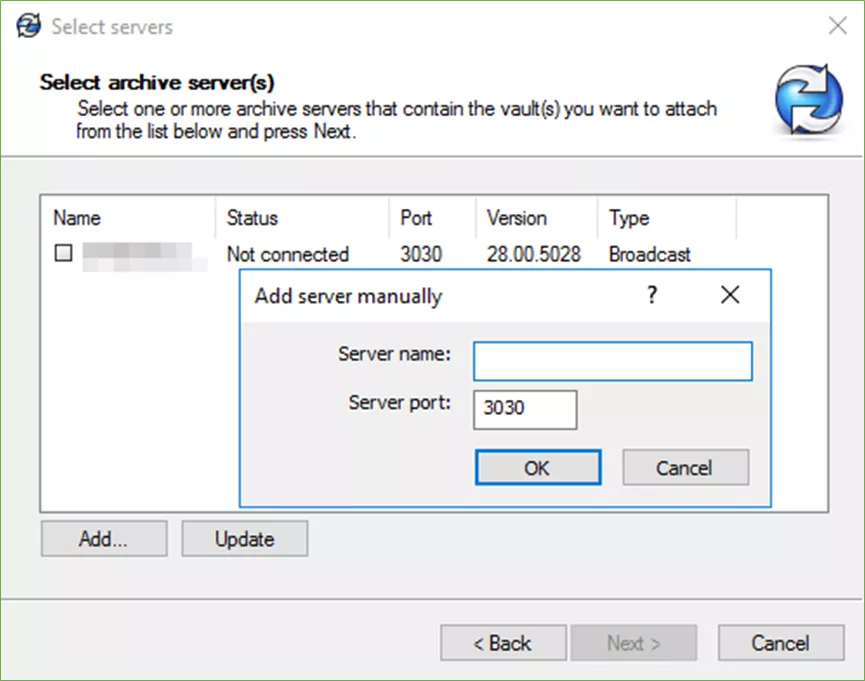Cancel the Add server manually dialog
The width and height of the screenshot is (865, 681).
[685, 467]
